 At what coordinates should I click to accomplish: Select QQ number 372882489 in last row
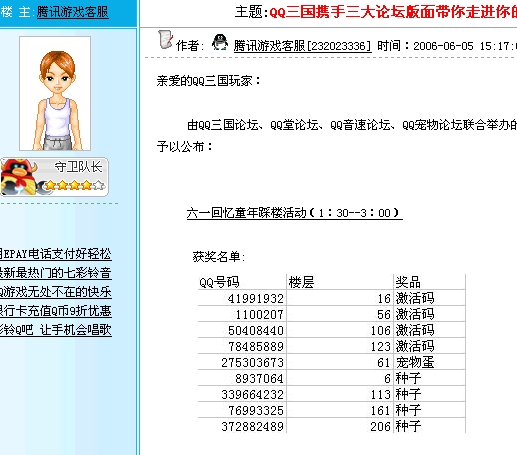click(242, 426)
